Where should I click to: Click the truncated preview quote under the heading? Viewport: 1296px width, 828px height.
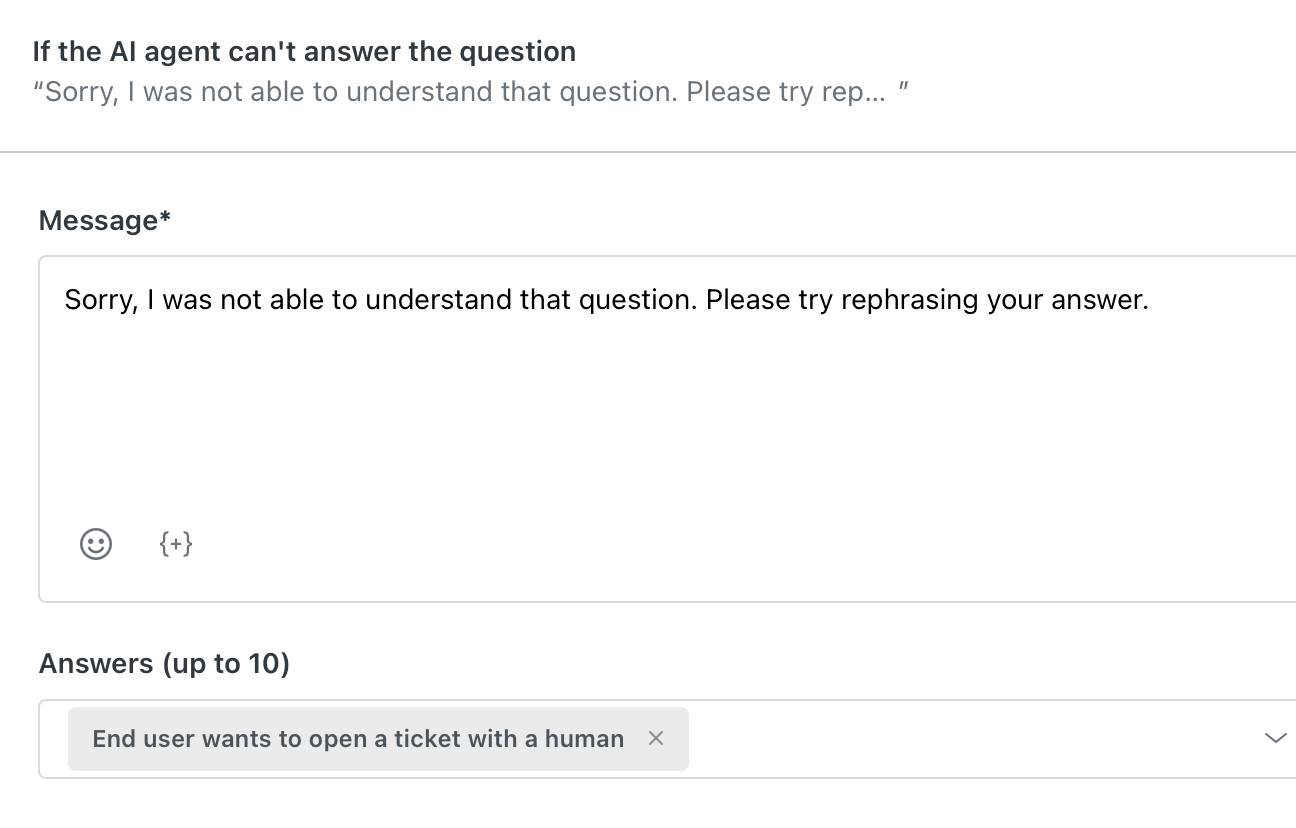pyautogui.click(x=470, y=91)
